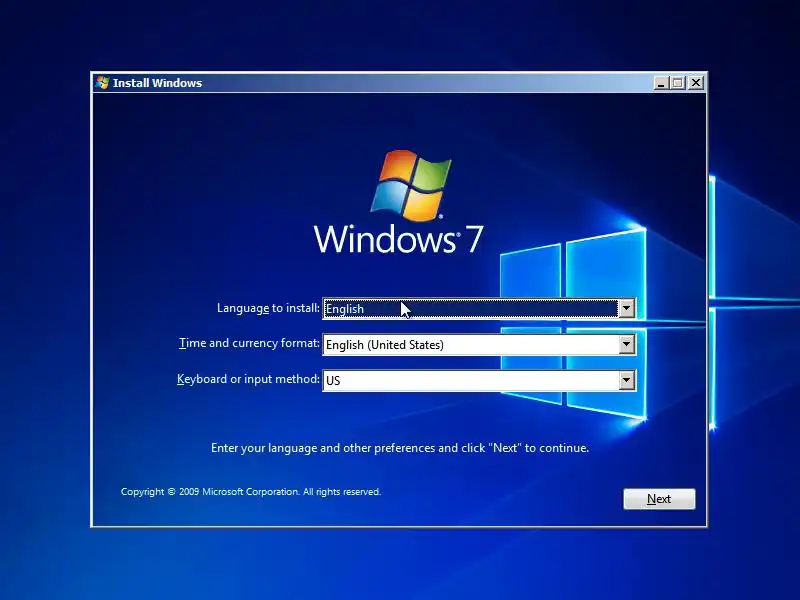Screen dimensions: 800x600
Task: Close the Install Windows dialog
Action: pos(696,83)
